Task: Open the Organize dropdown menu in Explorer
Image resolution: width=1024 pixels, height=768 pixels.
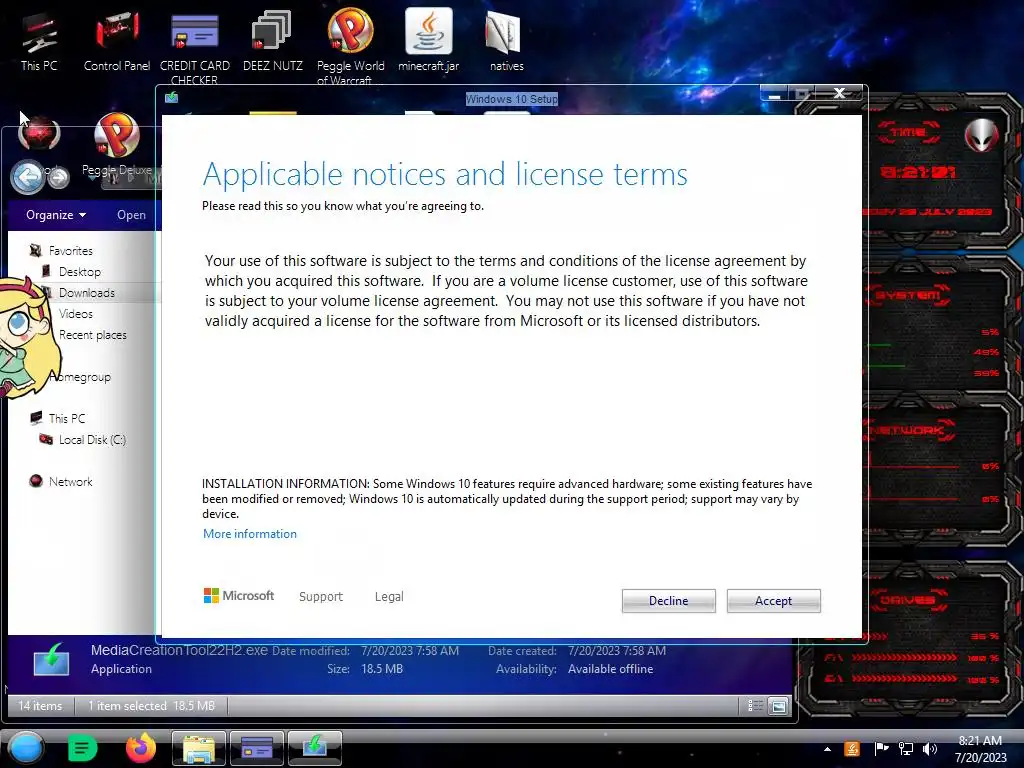Action: tap(56, 215)
